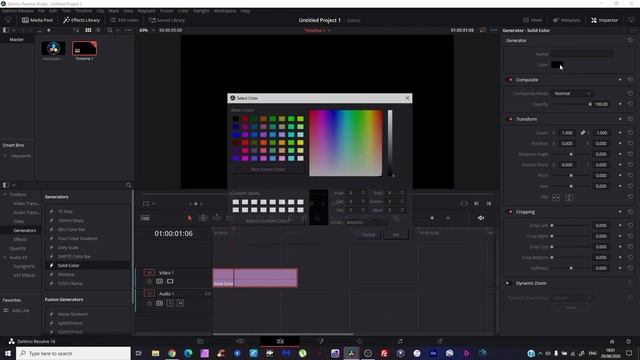Open the DaVinci Resolve menu
Screen dimensions: 640x360
pyautogui.click(x=18, y=11)
